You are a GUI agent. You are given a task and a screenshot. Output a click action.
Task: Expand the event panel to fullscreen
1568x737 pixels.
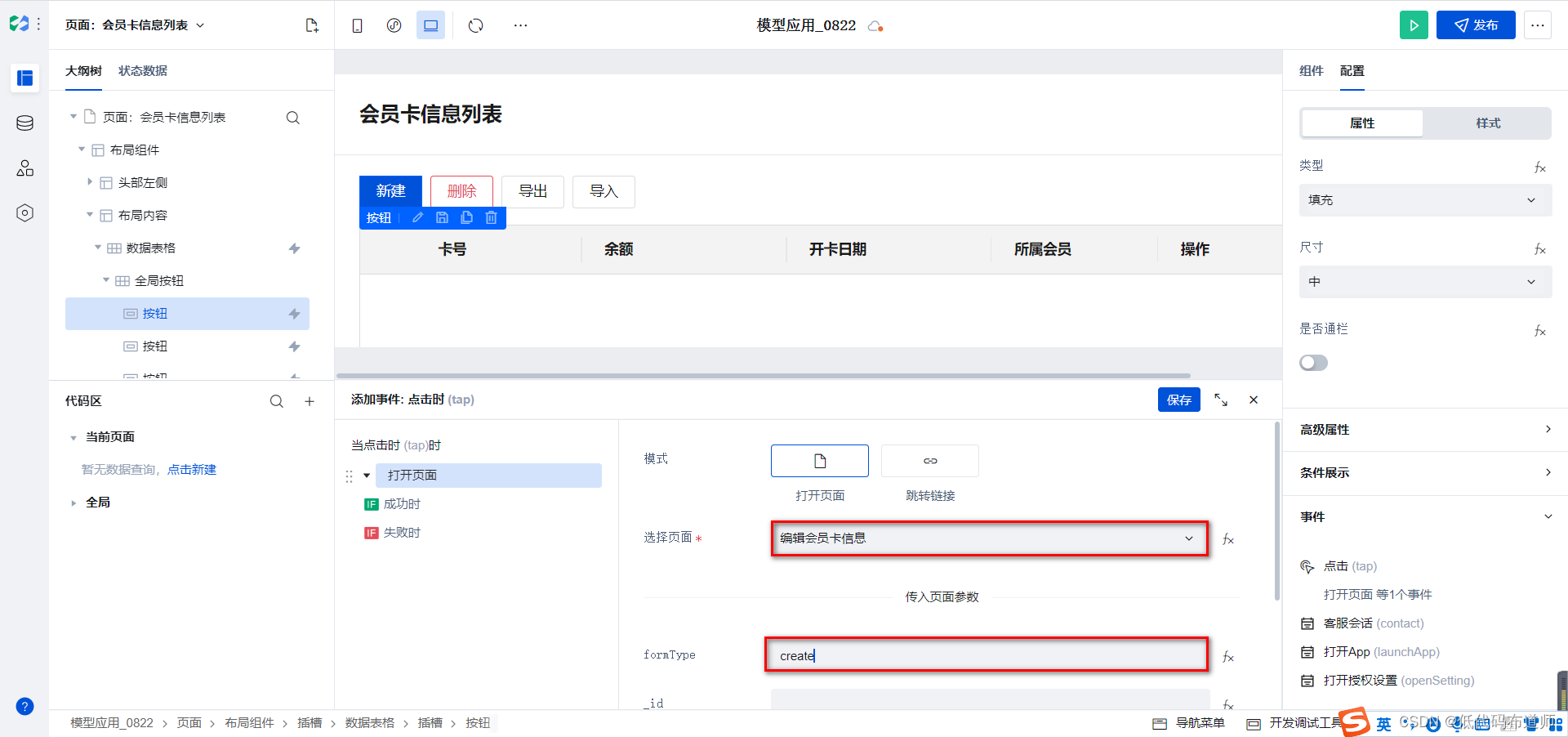[1221, 400]
